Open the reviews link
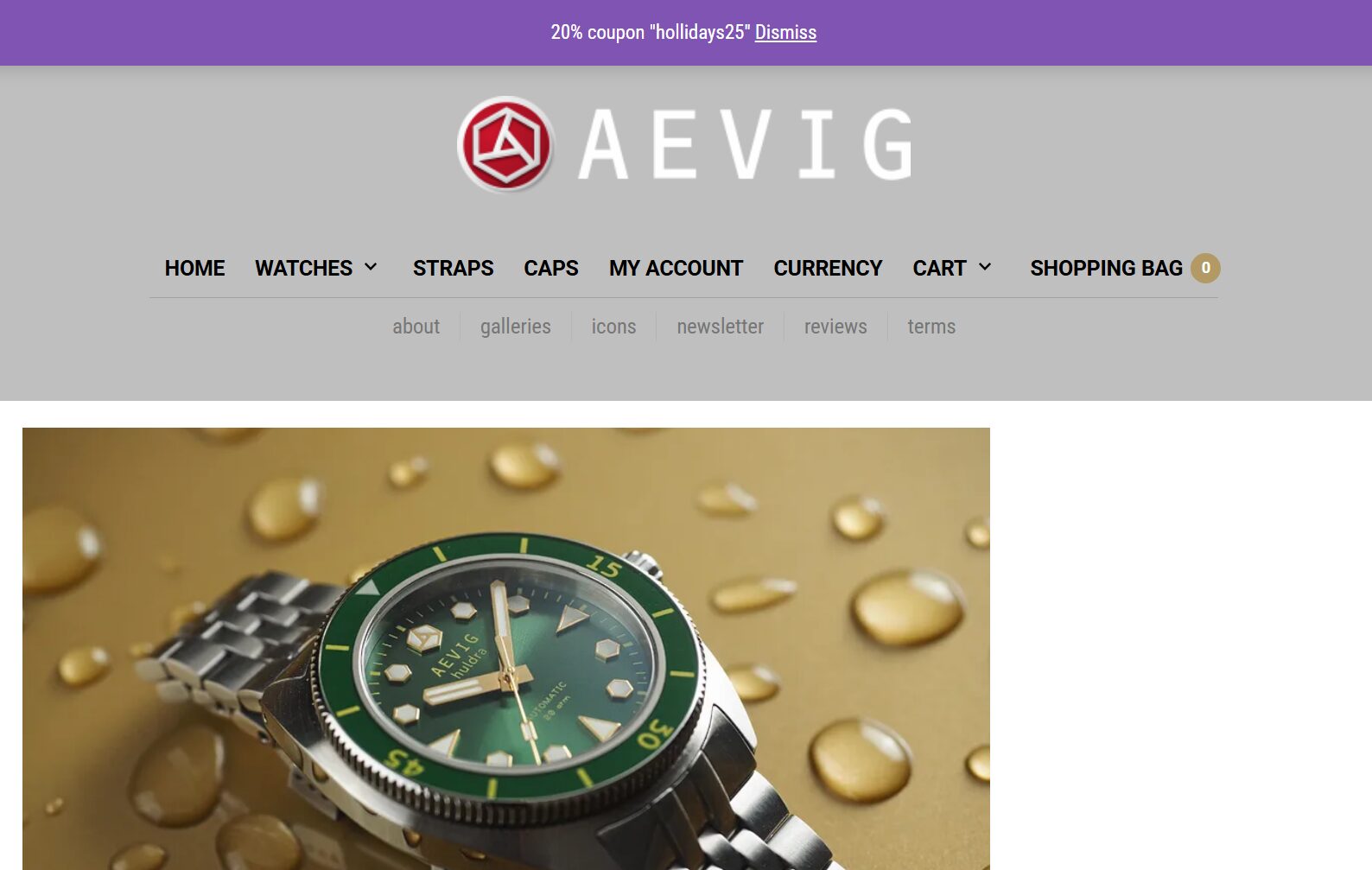Screen dimensions: 1372x870 [835, 327]
